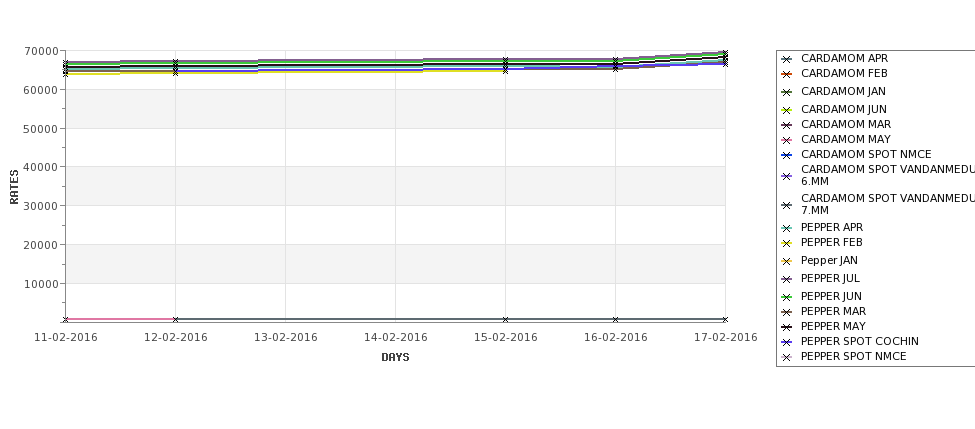Select the CARDAMOM APR legend label
The height and width of the screenshot is (429, 975).
click(x=844, y=58)
